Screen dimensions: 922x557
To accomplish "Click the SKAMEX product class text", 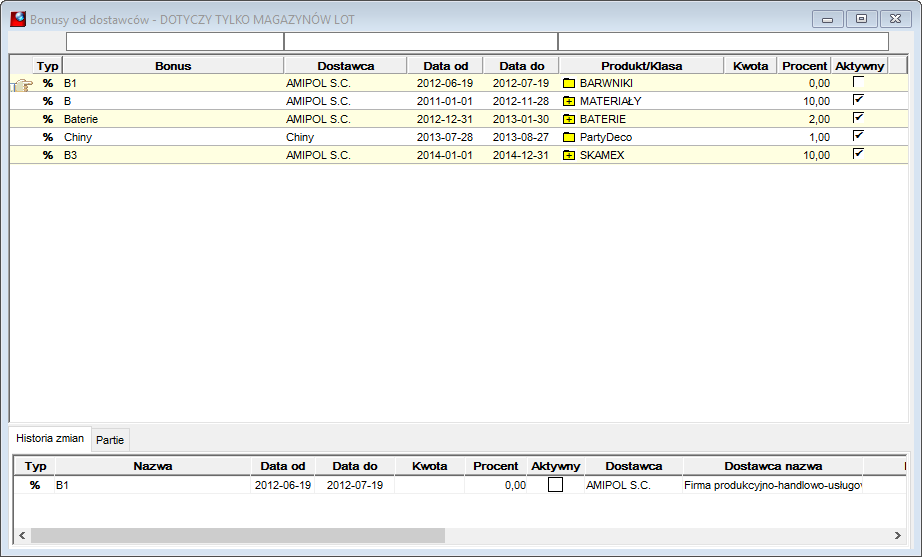I will click(602, 155).
